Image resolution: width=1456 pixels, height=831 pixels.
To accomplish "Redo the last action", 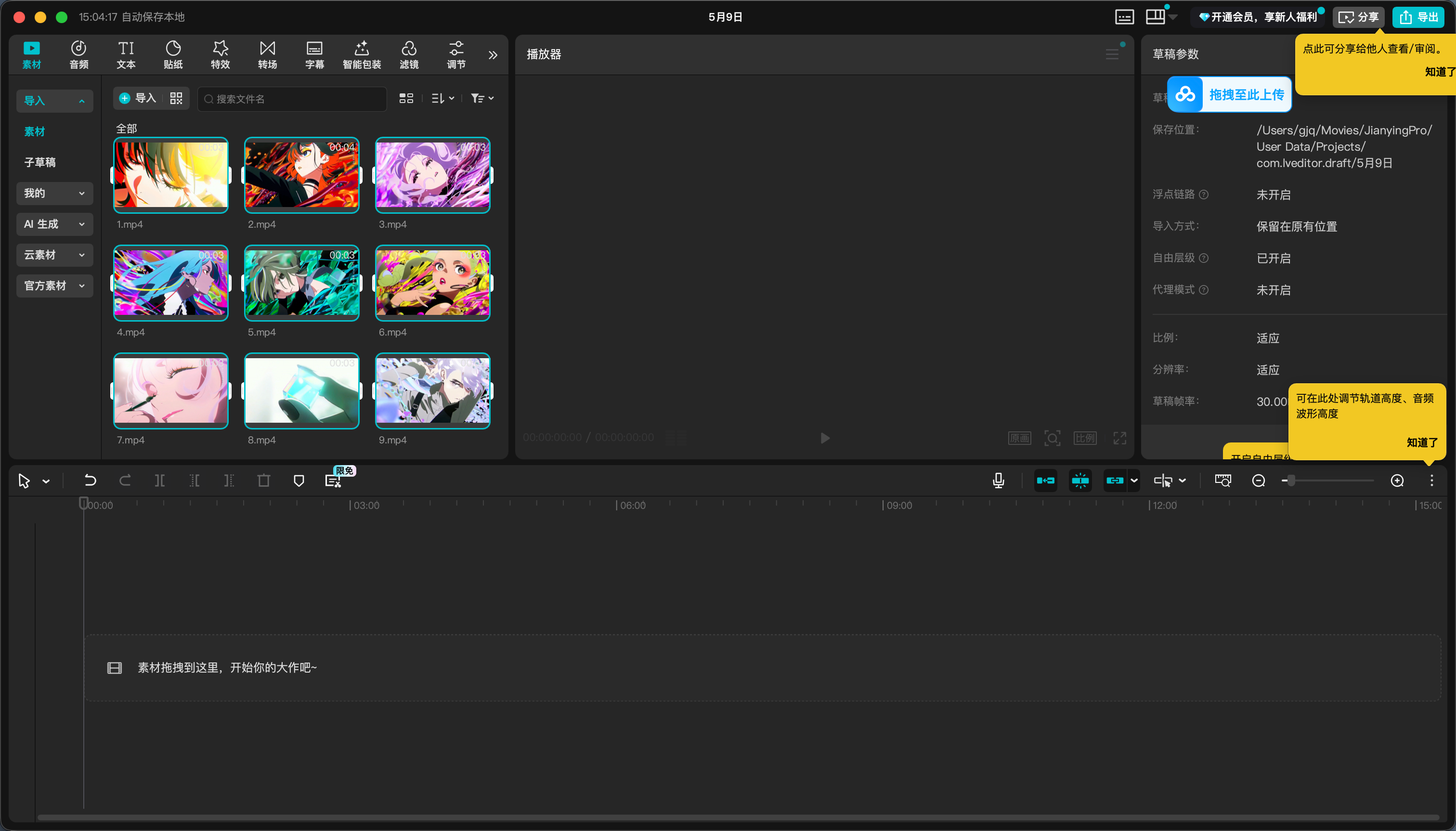I will [125, 480].
